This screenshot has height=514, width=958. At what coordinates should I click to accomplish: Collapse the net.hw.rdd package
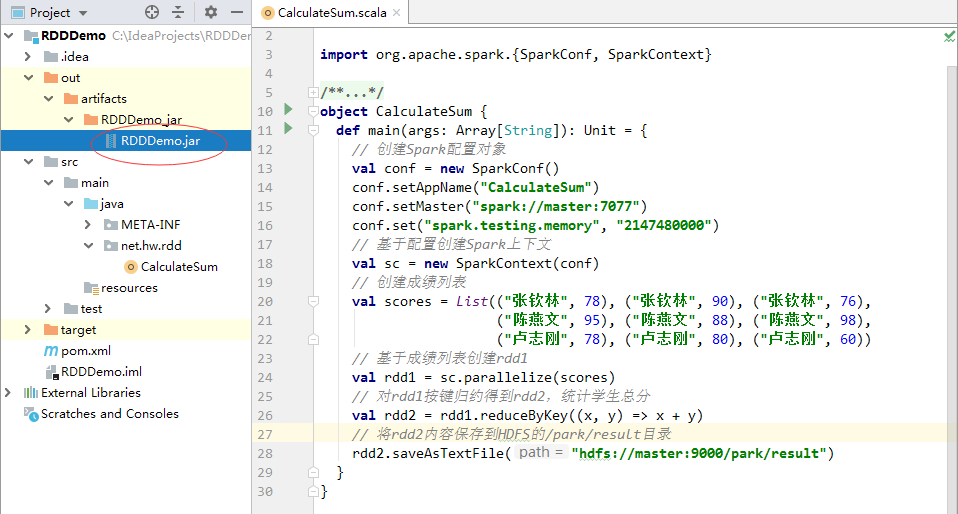pyautogui.click(x=89, y=245)
